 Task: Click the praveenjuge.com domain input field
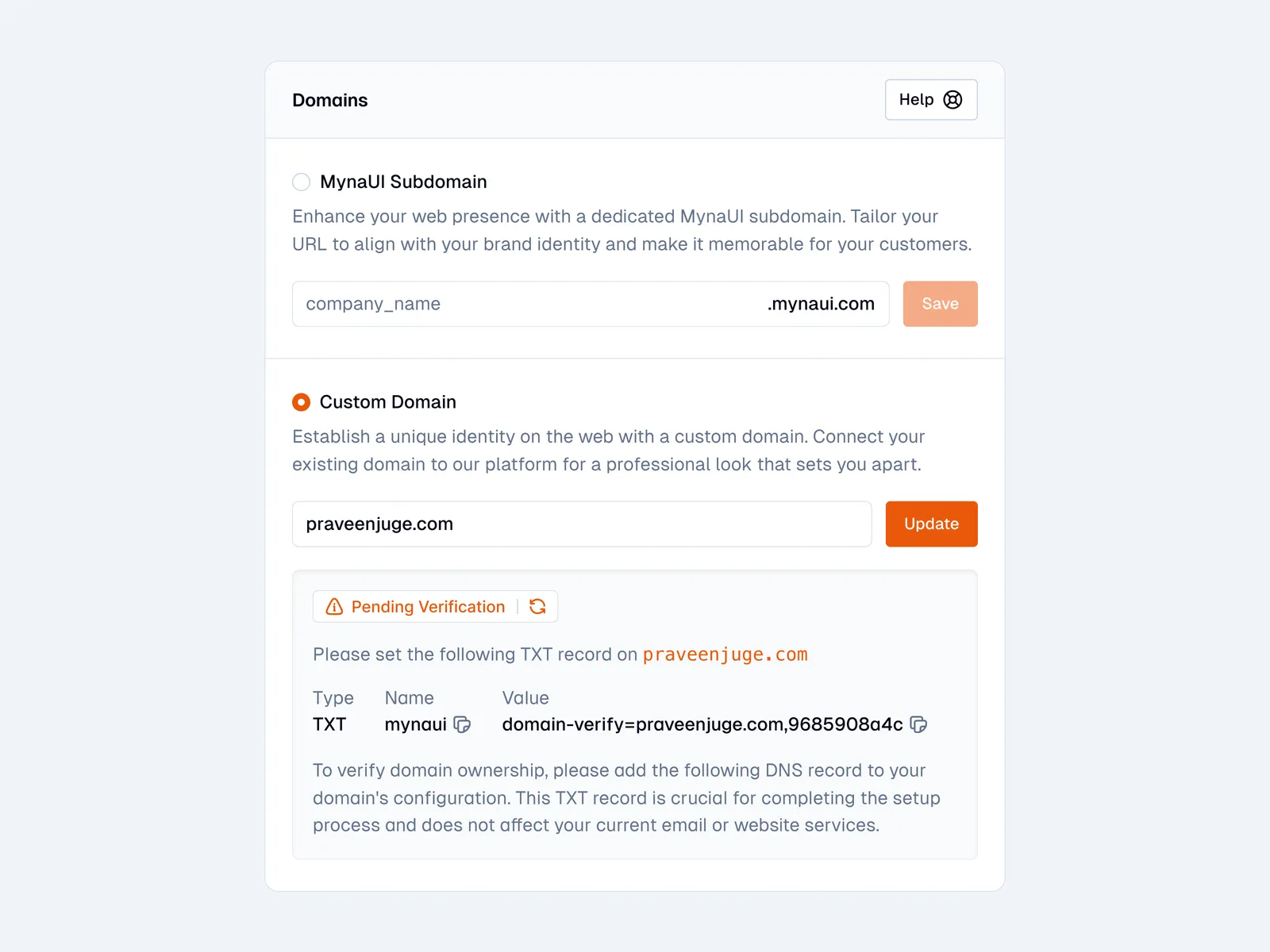pyautogui.click(x=581, y=524)
